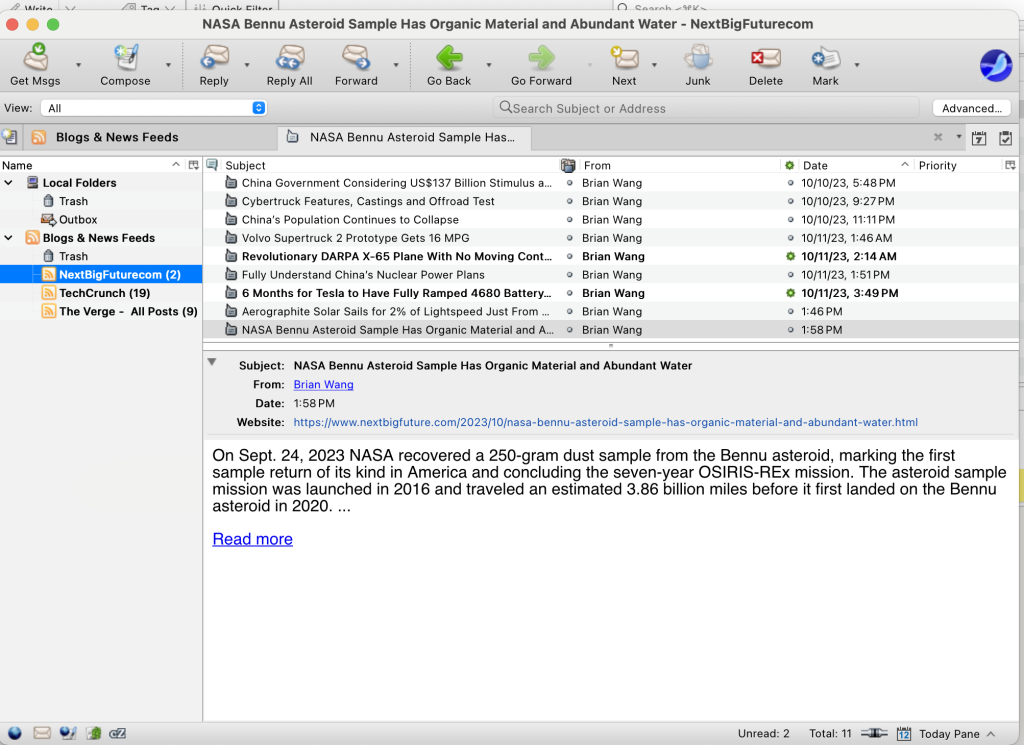Image resolution: width=1024 pixels, height=745 pixels.
Task: Click the green Go Back arrow
Action: click(449, 57)
